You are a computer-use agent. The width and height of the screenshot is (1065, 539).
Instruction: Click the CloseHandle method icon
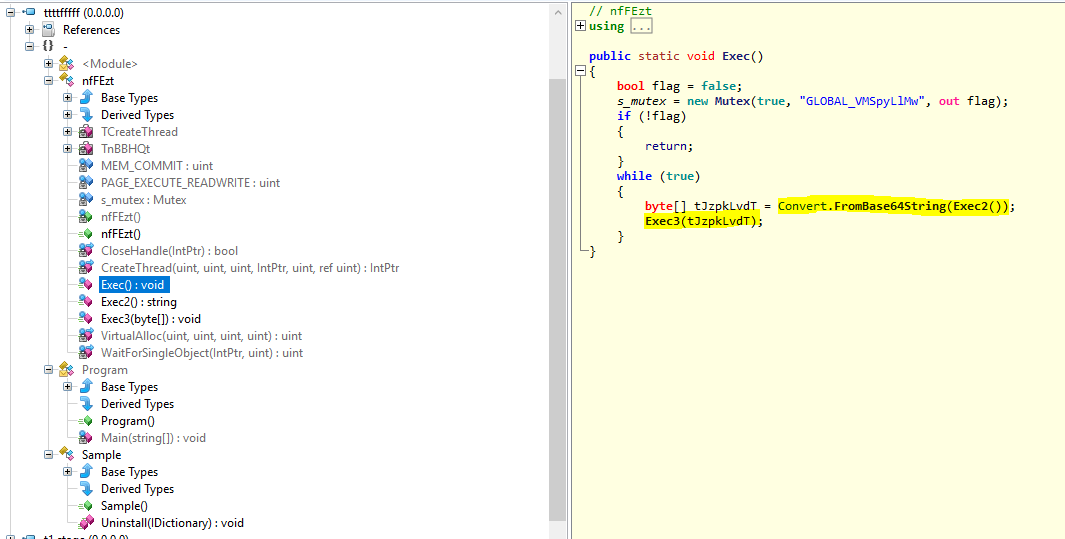point(86,250)
